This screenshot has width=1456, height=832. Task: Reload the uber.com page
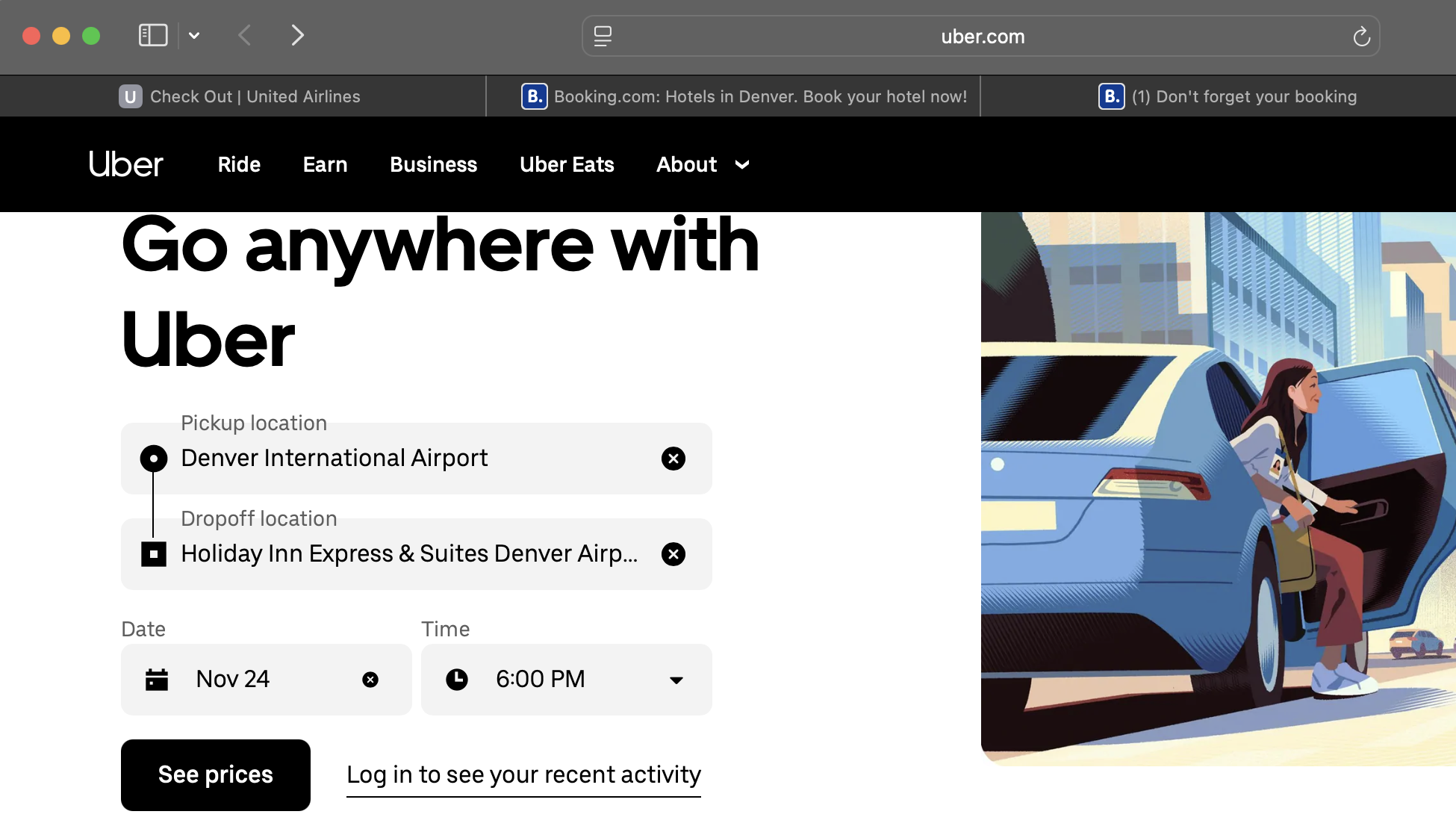click(x=1361, y=37)
